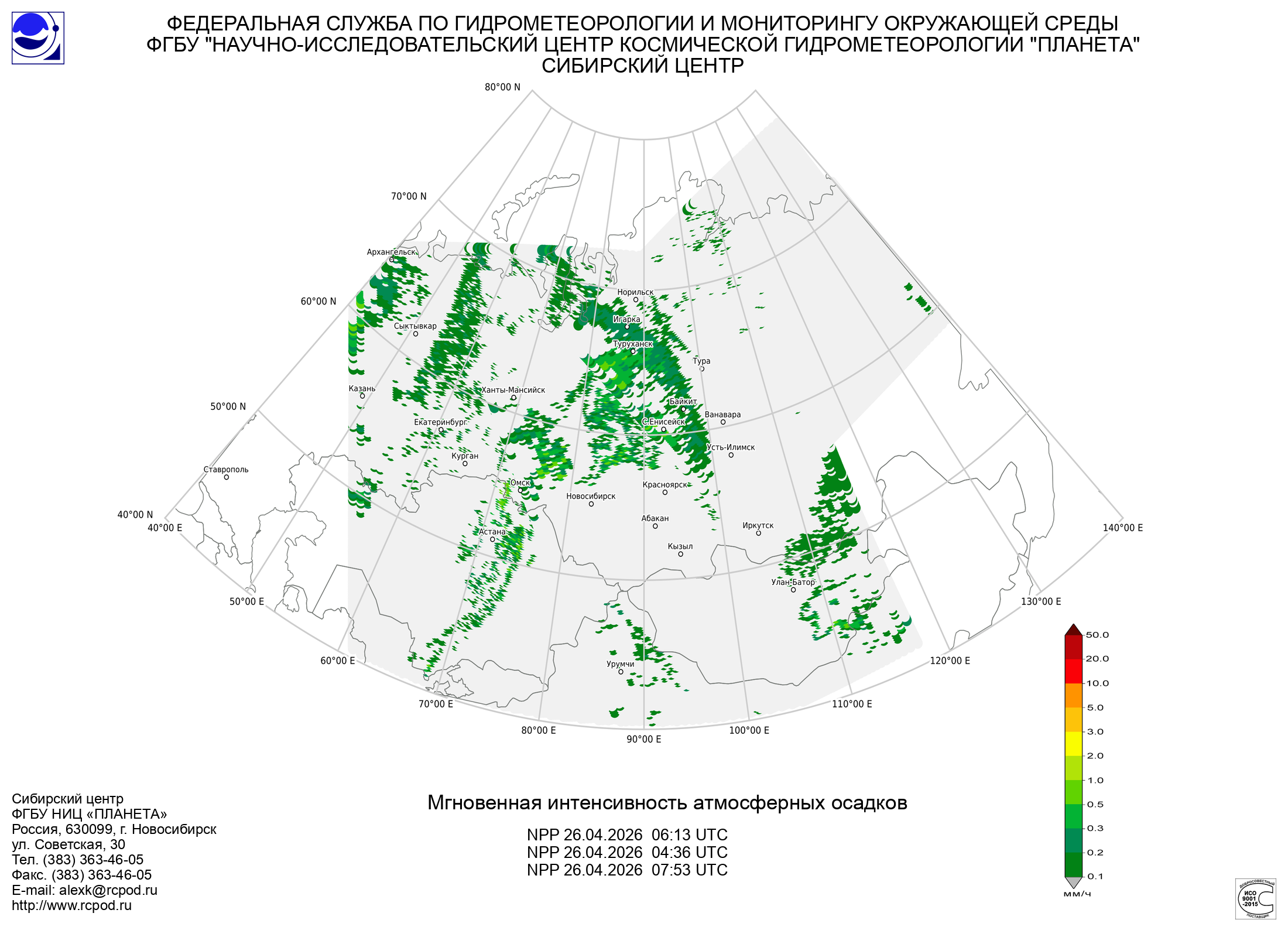Click the gray bottom arrow of color legend
Viewport: 1288px width, 937px height.
pyautogui.click(x=1073, y=882)
